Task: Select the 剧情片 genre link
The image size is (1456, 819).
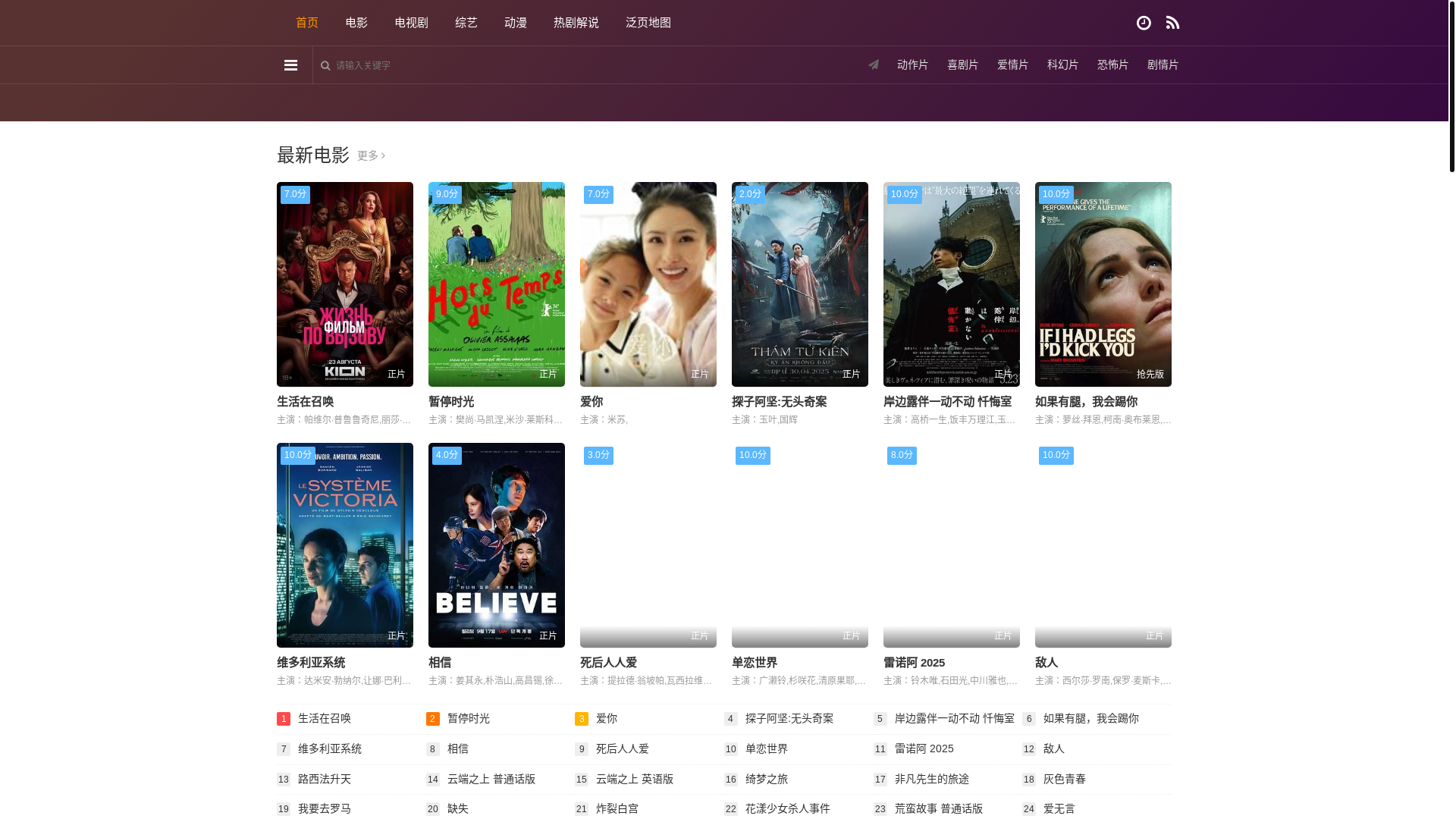Action: coord(1163,64)
